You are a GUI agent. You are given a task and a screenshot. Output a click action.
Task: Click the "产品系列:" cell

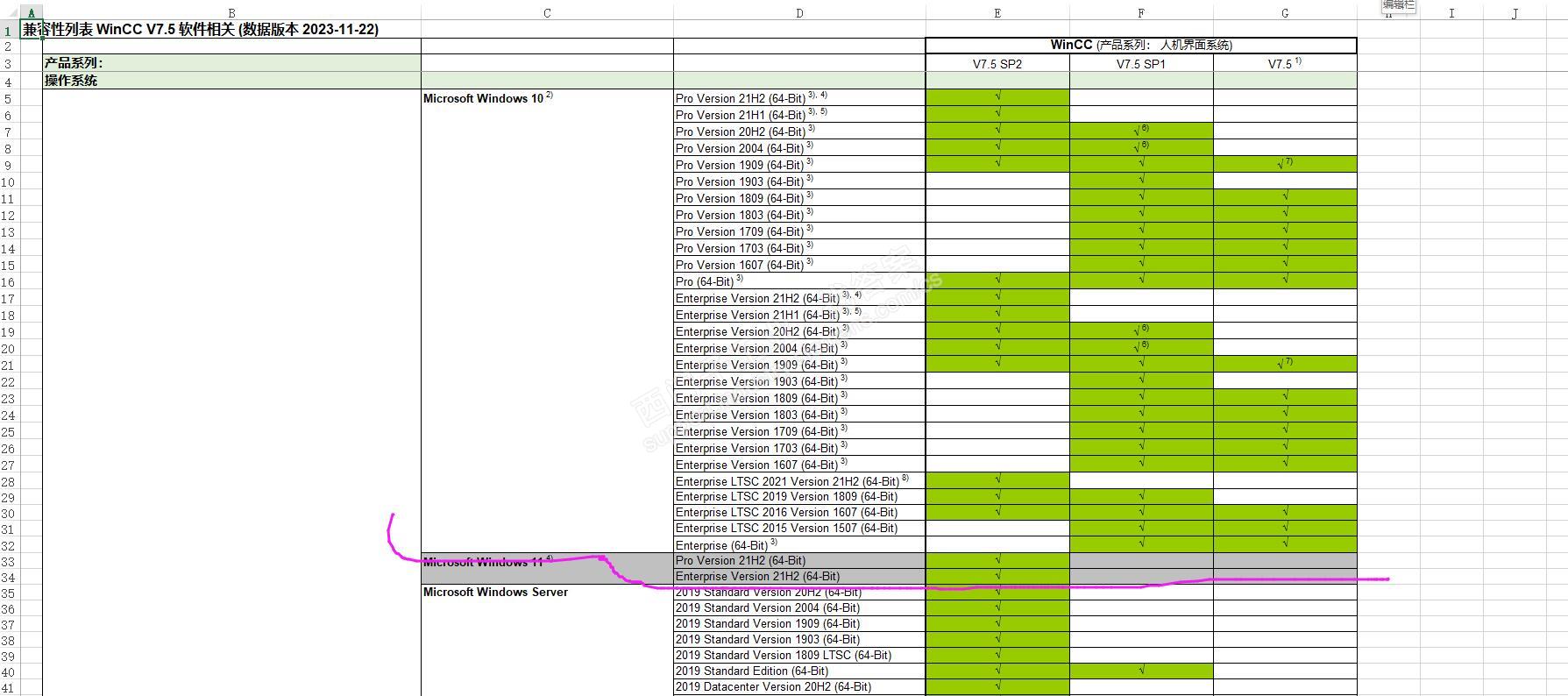coord(231,63)
